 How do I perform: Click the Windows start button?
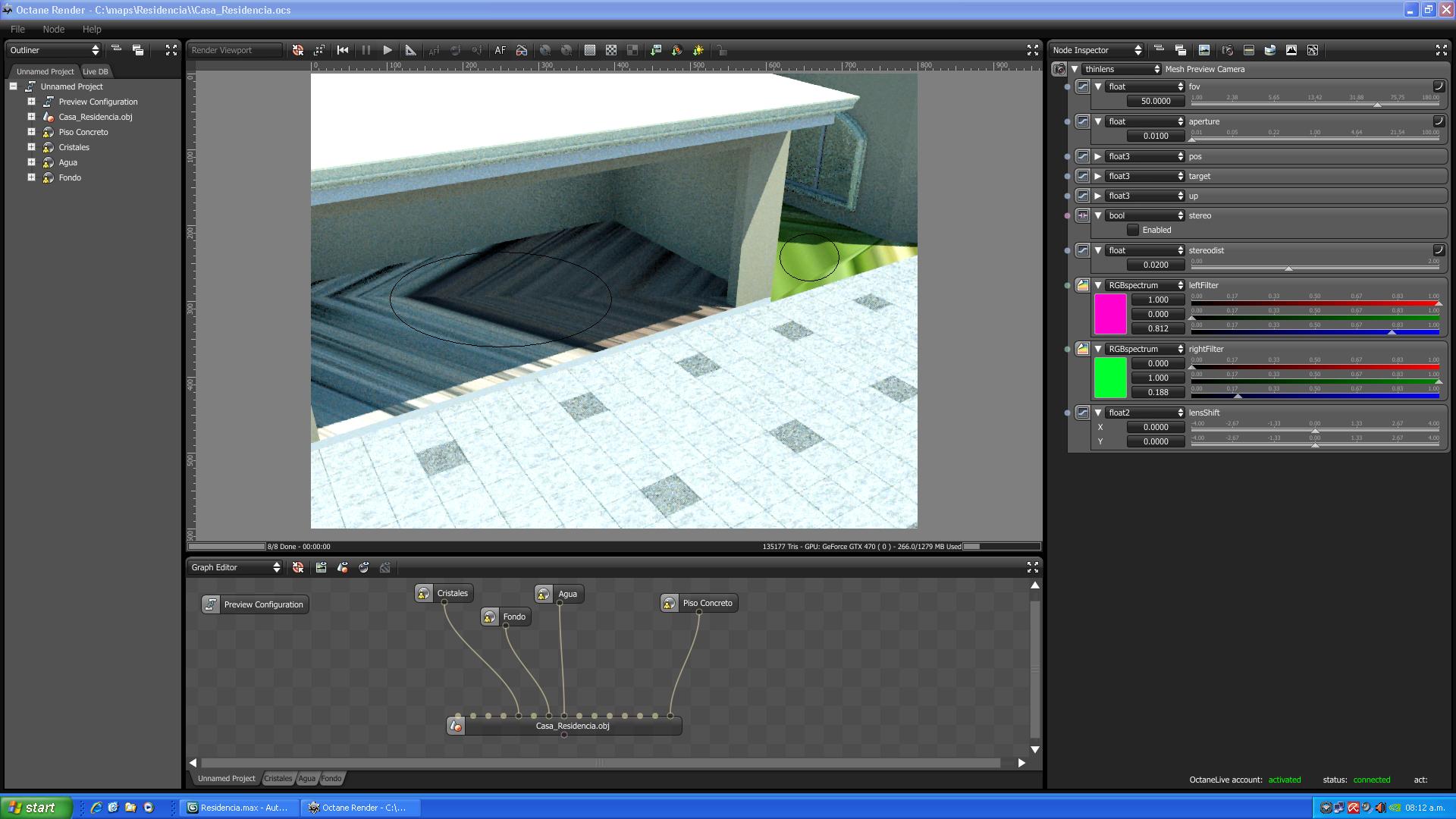[35, 808]
